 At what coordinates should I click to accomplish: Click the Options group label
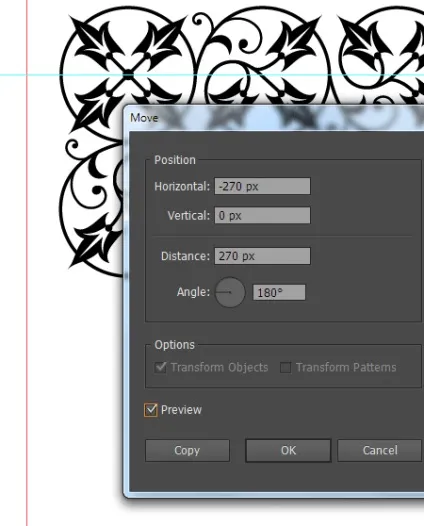pos(174,345)
